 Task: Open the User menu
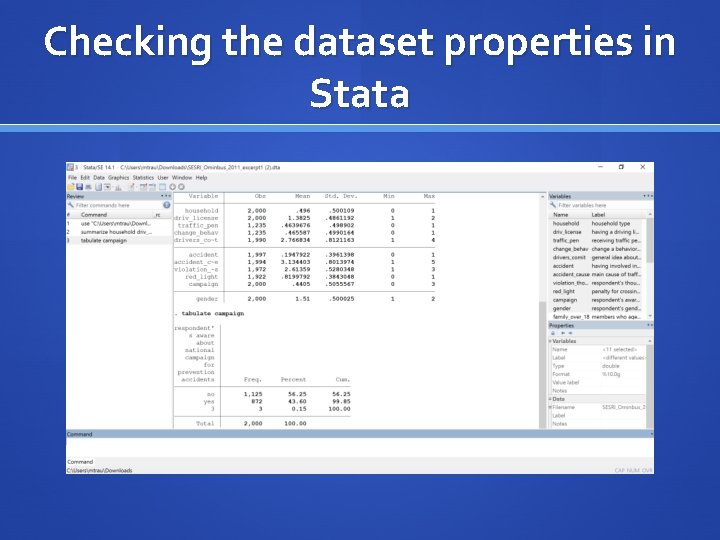(x=163, y=178)
